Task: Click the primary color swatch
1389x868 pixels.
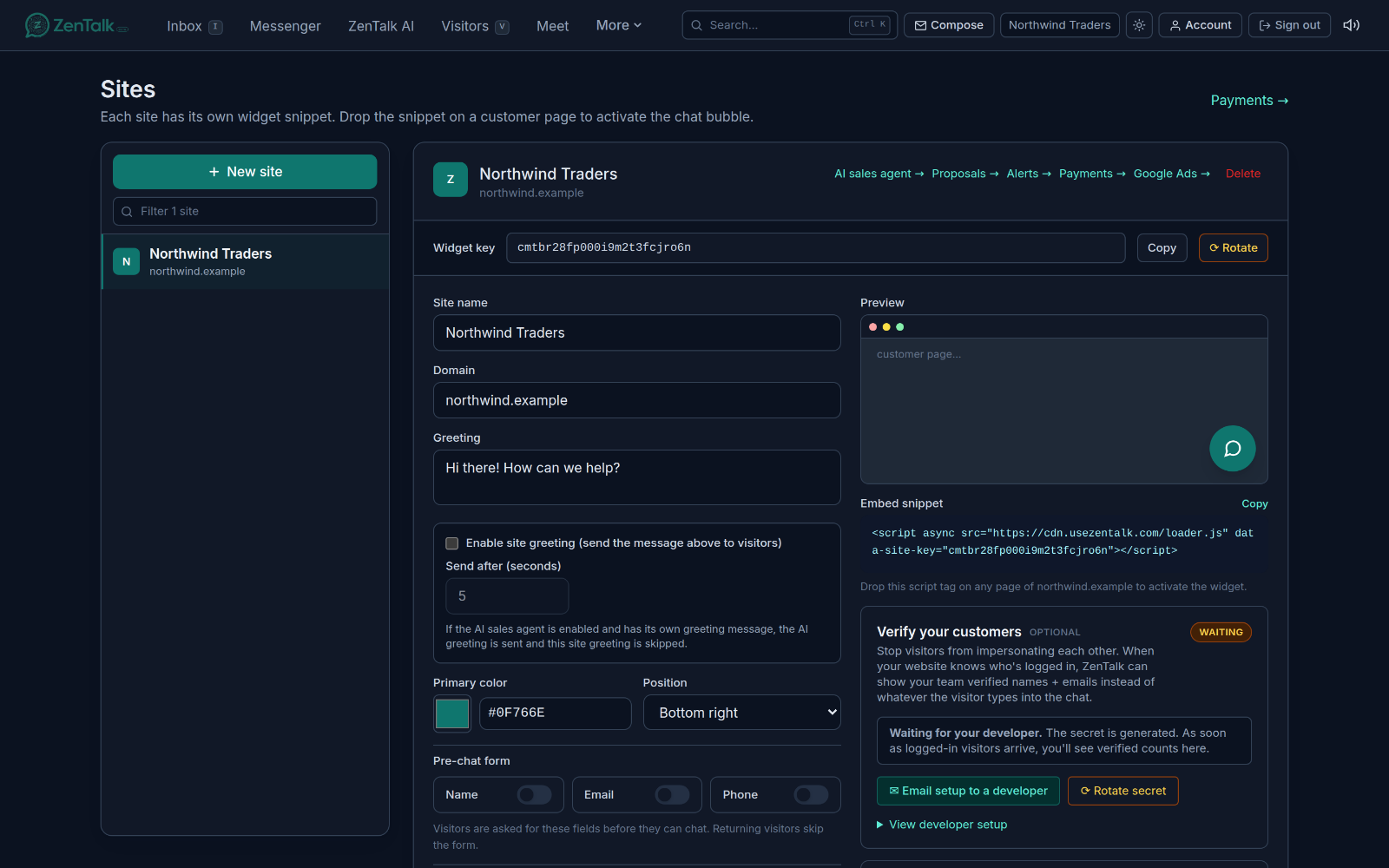Action: pos(452,713)
